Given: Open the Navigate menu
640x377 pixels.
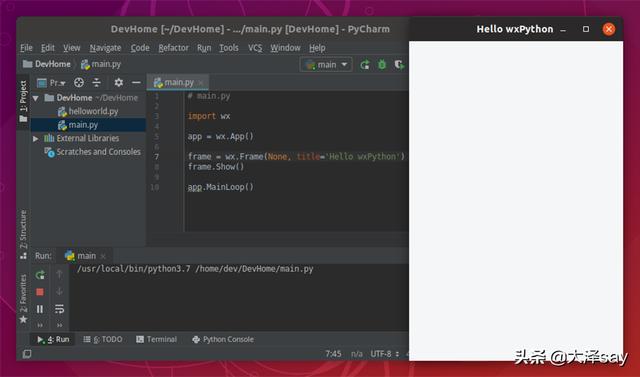Looking at the screenshot, I should click(x=105, y=48).
